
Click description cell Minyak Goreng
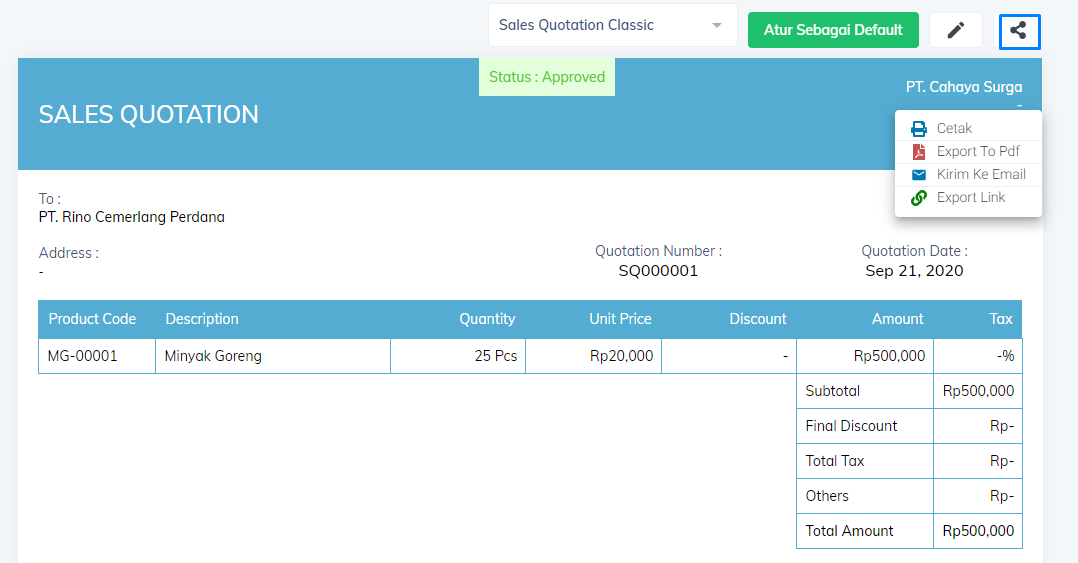[x=273, y=356]
